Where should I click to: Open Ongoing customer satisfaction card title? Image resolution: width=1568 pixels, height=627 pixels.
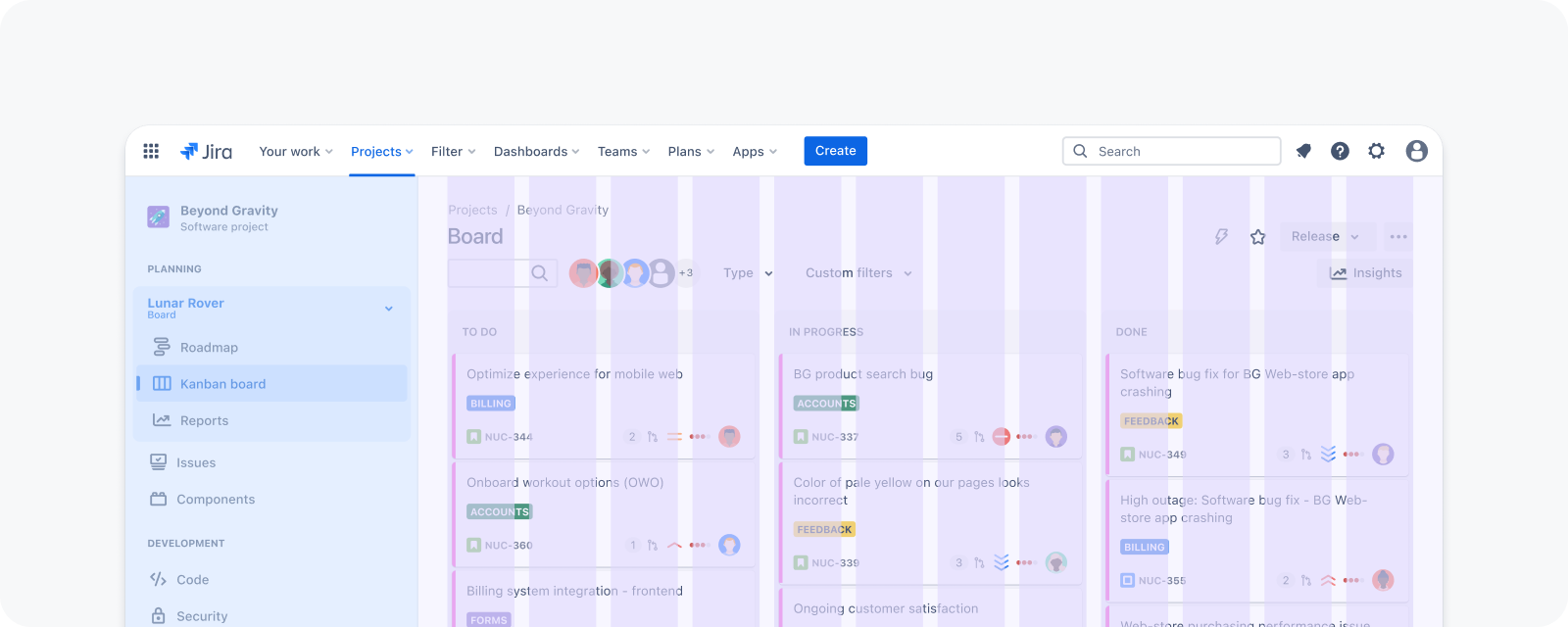click(886, 608)
